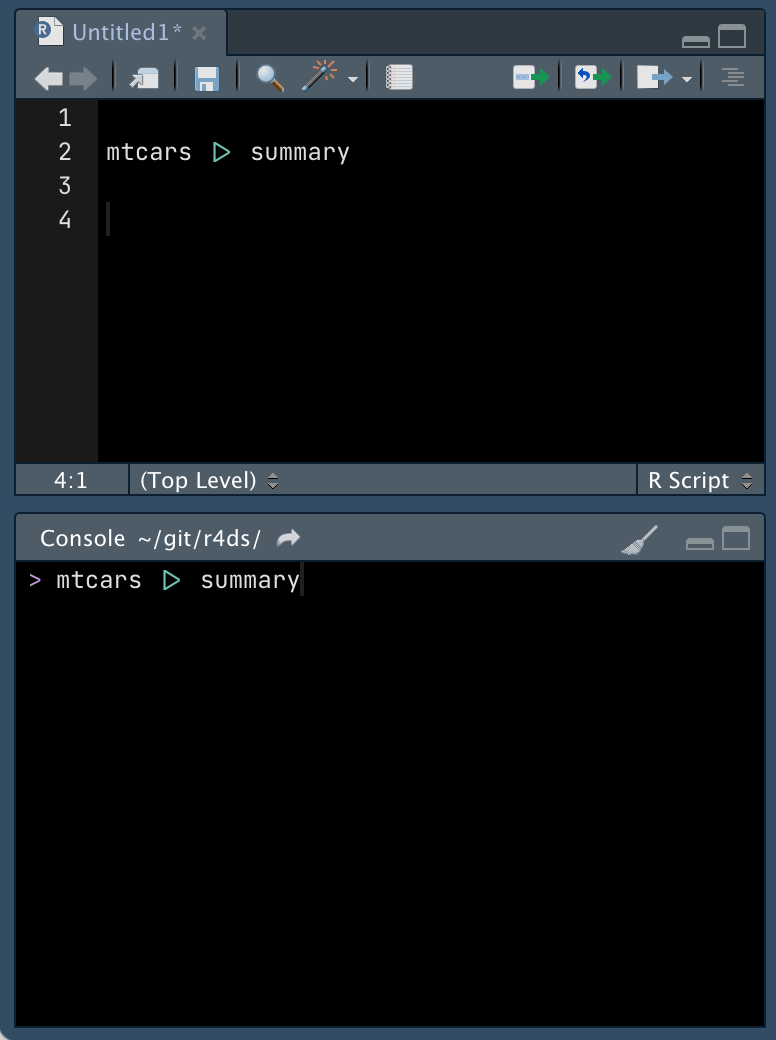Source the entire script
The width and height of the screenshot is (776, 1040).
coord(653,76)
